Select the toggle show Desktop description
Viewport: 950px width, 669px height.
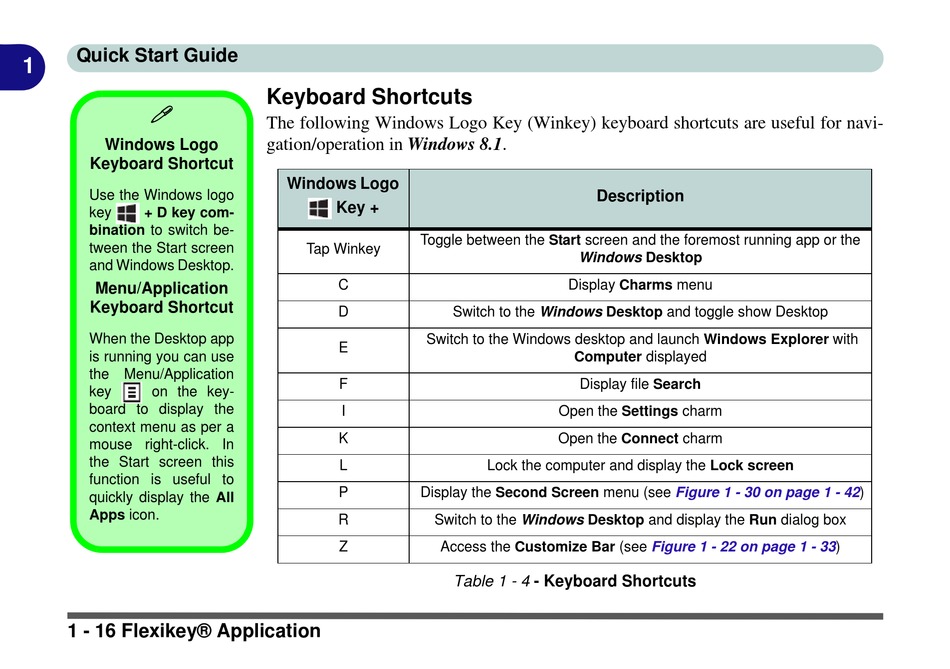(640, 312)
